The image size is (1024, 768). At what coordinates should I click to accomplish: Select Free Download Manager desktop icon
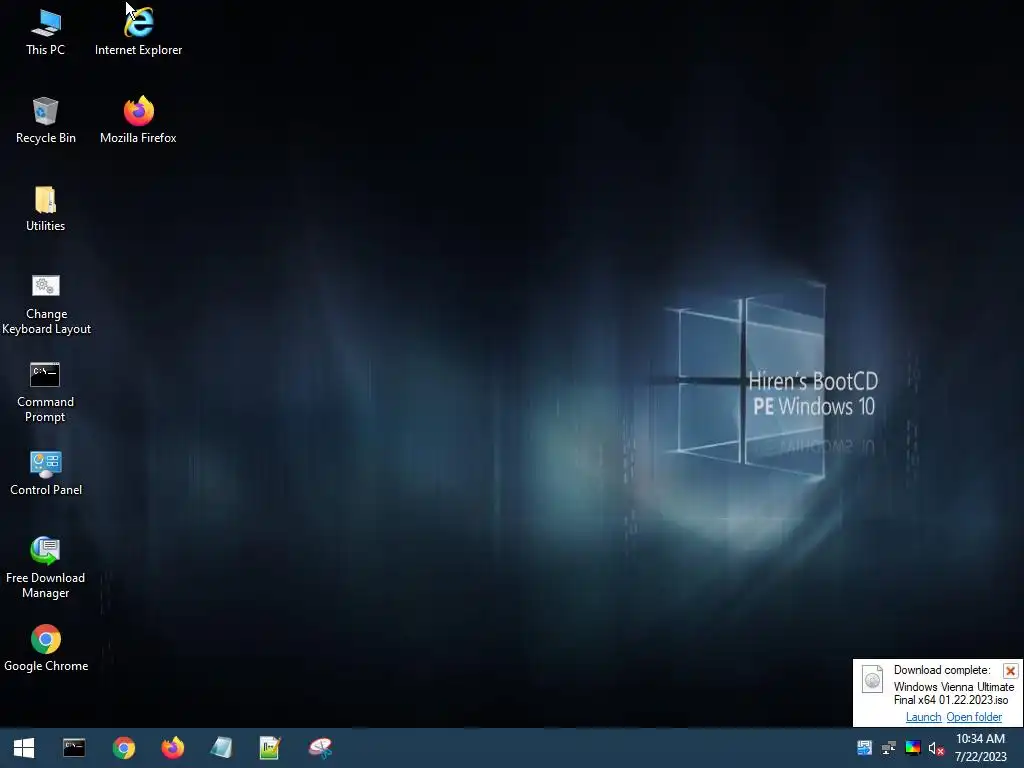pos(46,568)
